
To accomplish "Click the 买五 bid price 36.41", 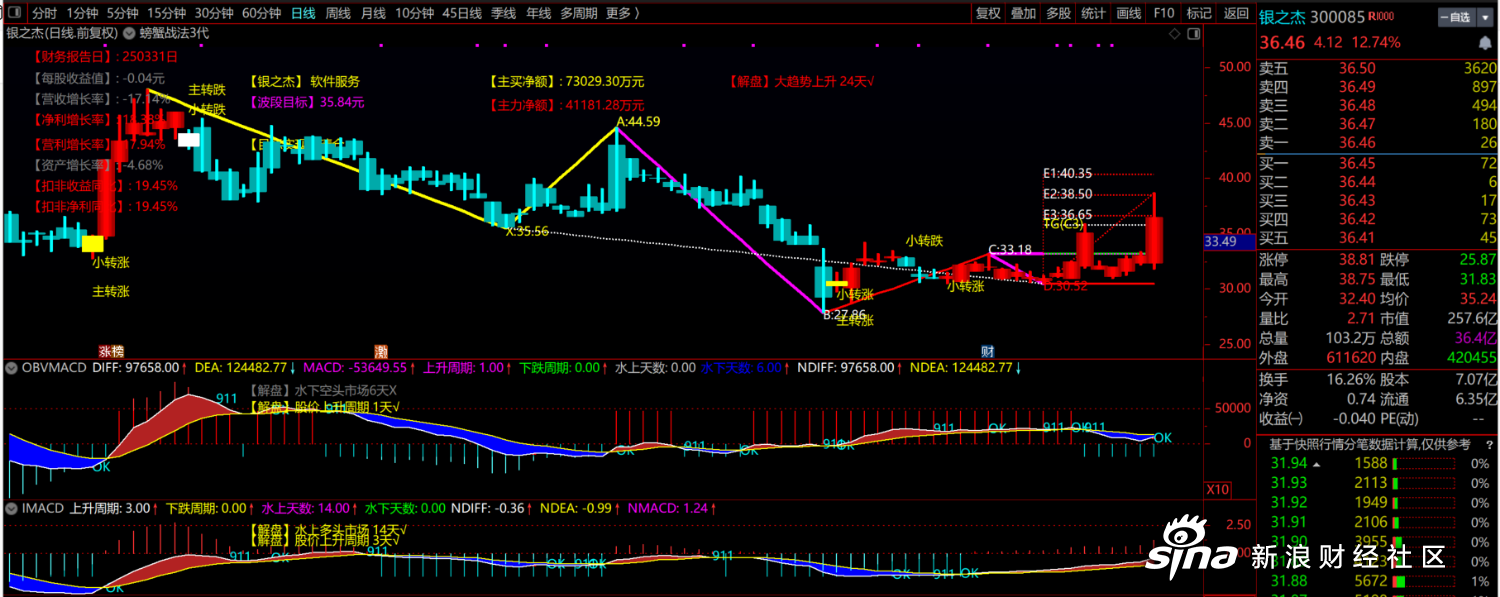I will [1357, 238].
